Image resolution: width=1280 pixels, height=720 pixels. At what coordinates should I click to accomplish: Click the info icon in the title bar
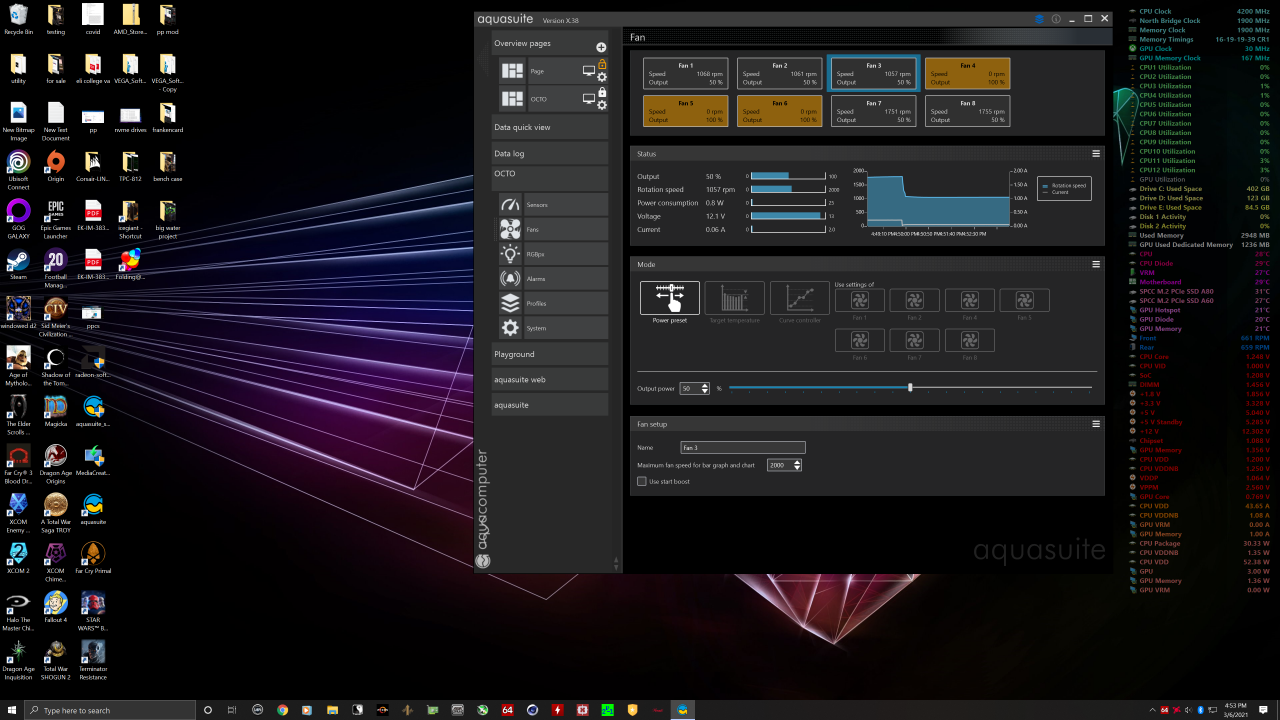[1056, 19]
